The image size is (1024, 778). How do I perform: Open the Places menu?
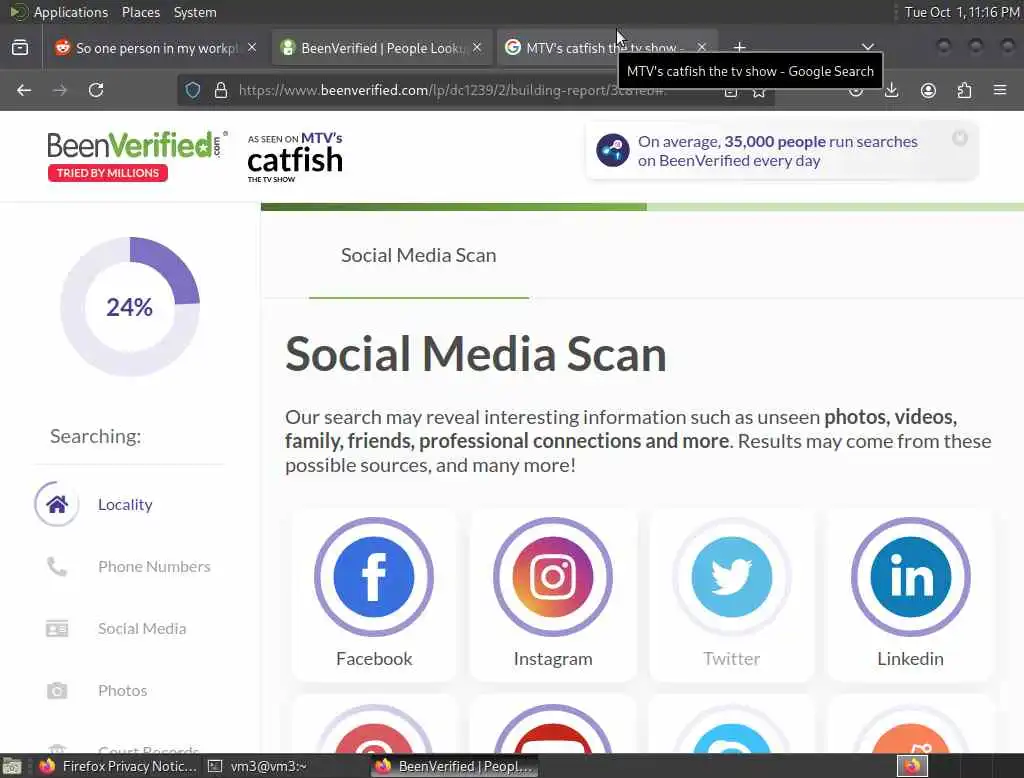(140, 12)
